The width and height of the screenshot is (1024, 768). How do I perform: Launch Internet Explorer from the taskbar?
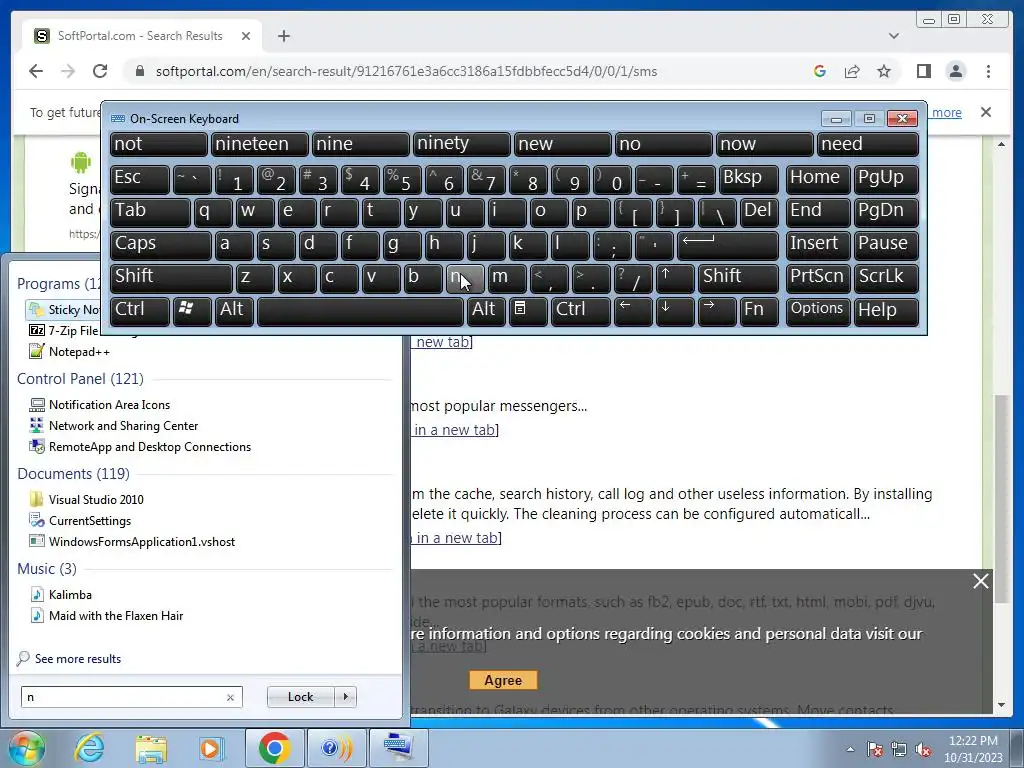click(x=89, y=748)
